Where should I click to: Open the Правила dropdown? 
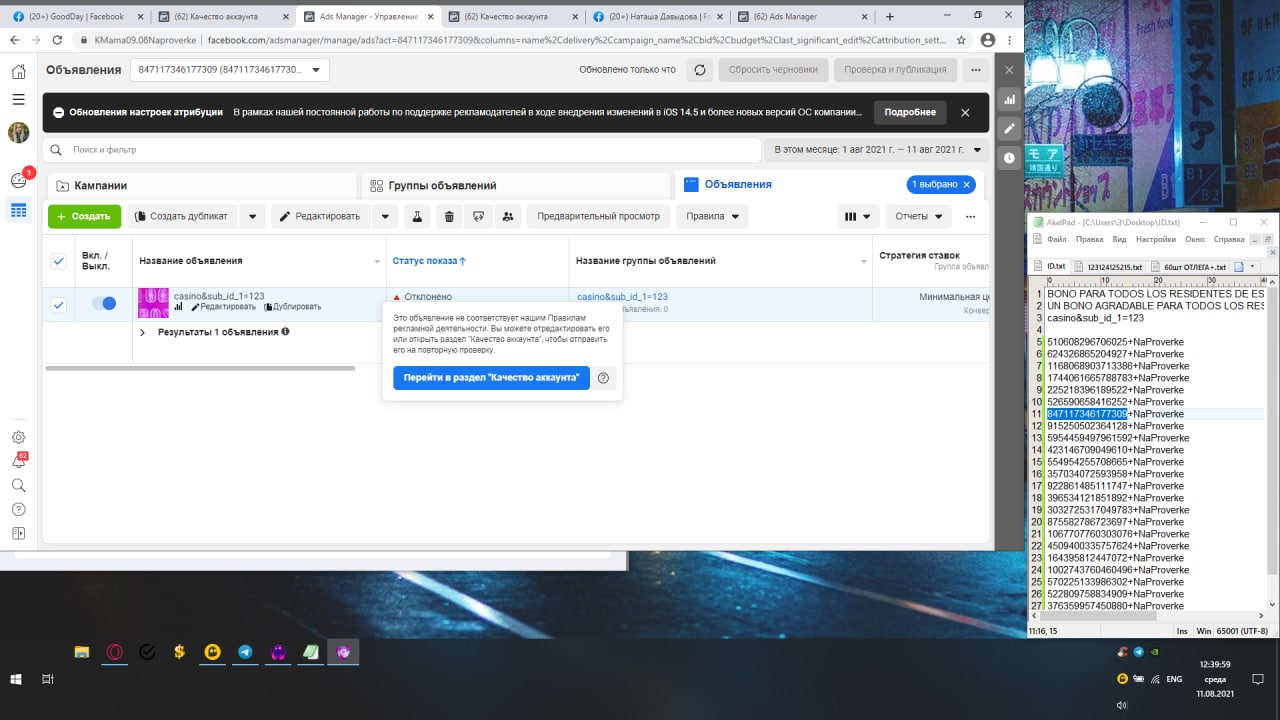tap(712, 216)
